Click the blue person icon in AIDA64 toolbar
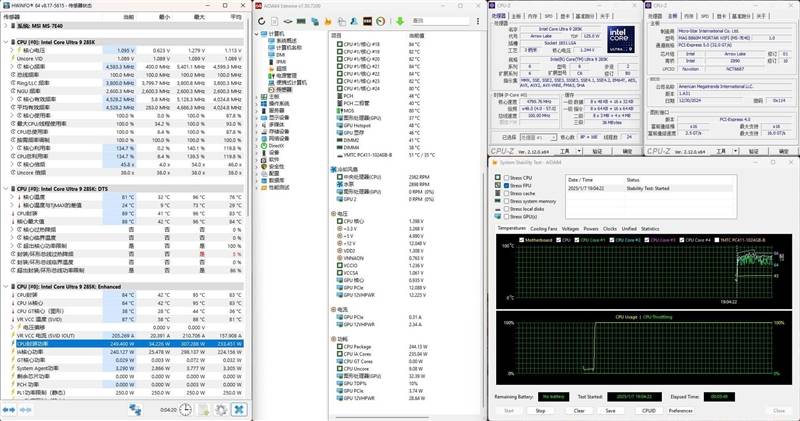 click(x=354, y=21)
